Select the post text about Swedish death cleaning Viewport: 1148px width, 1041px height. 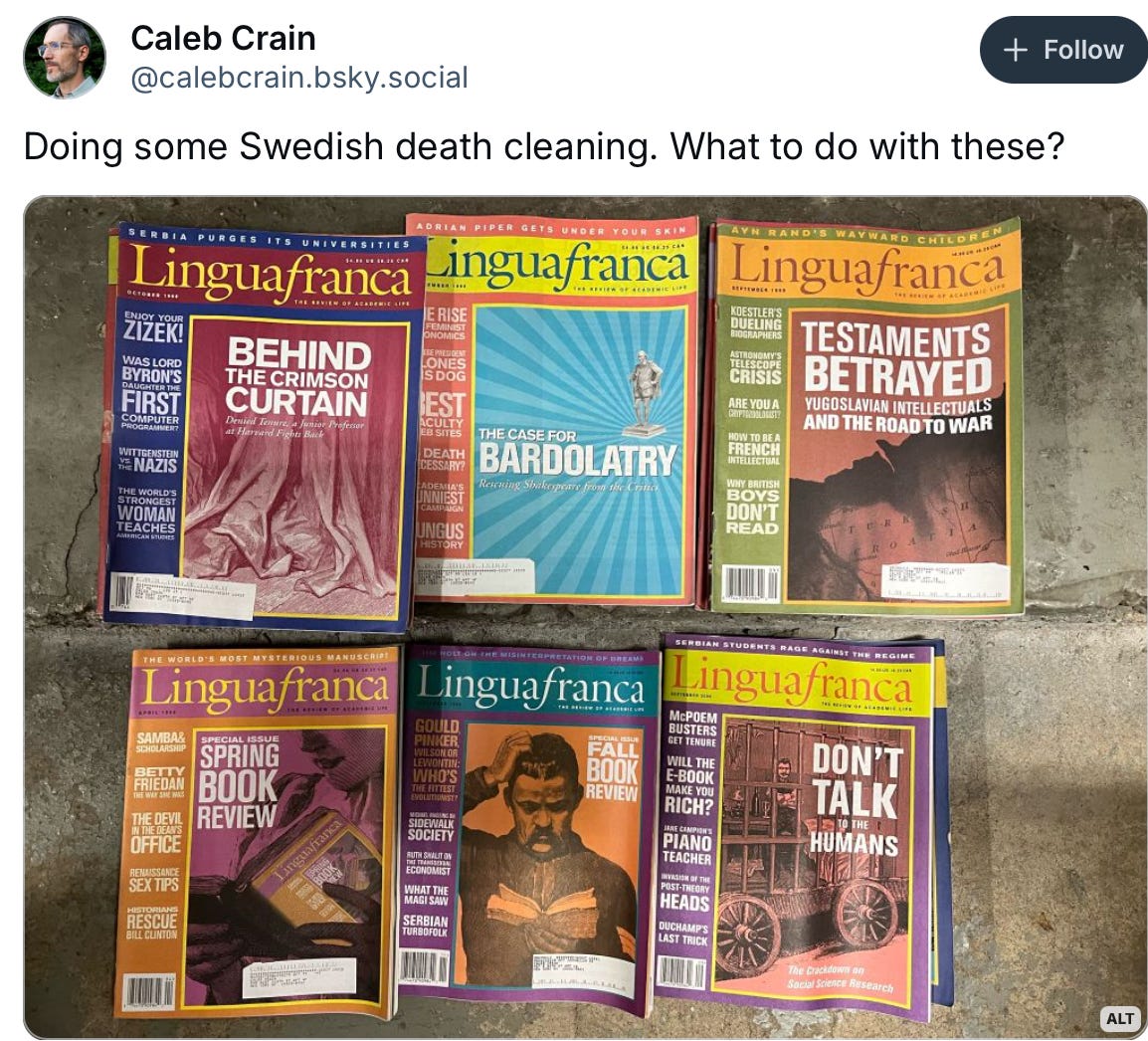coord(543,146)
